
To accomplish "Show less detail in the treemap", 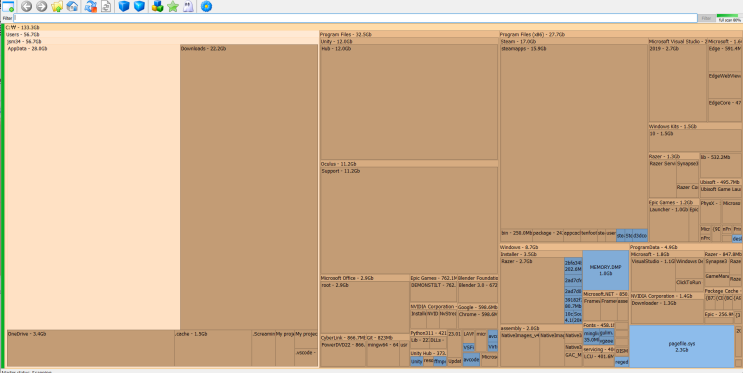I will [x=124, y=6].
